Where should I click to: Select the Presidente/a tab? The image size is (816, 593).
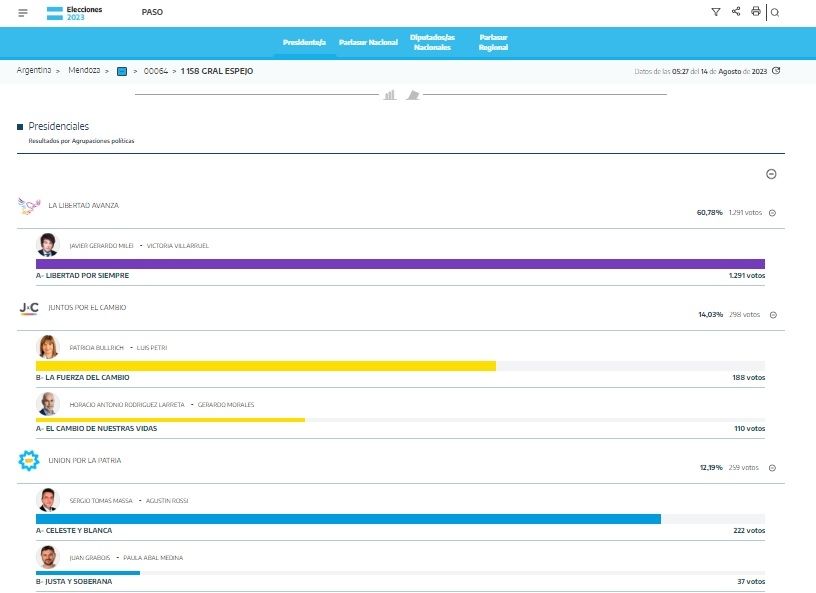[305, 42]
